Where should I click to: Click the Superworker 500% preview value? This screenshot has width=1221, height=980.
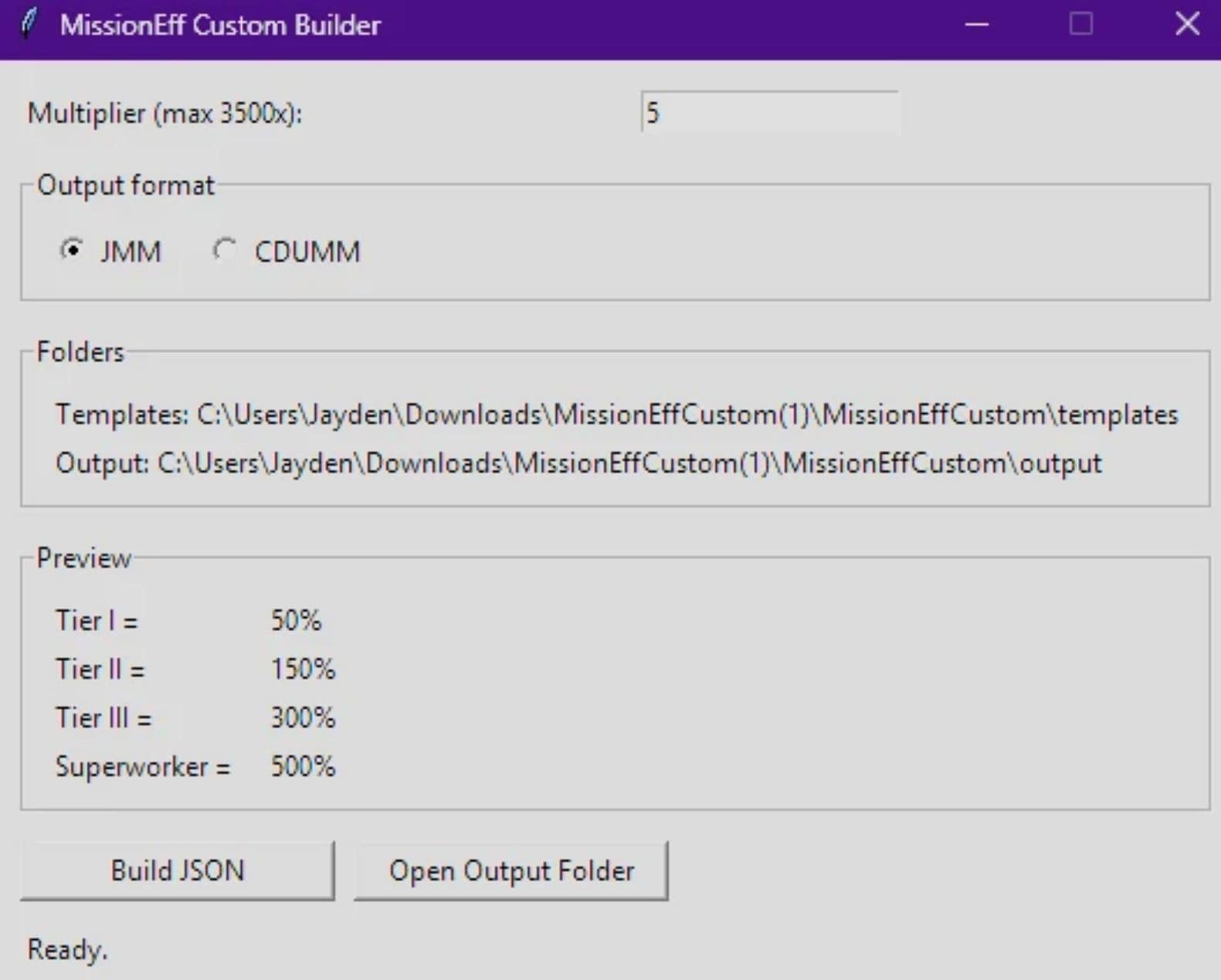tap(303, 766)
